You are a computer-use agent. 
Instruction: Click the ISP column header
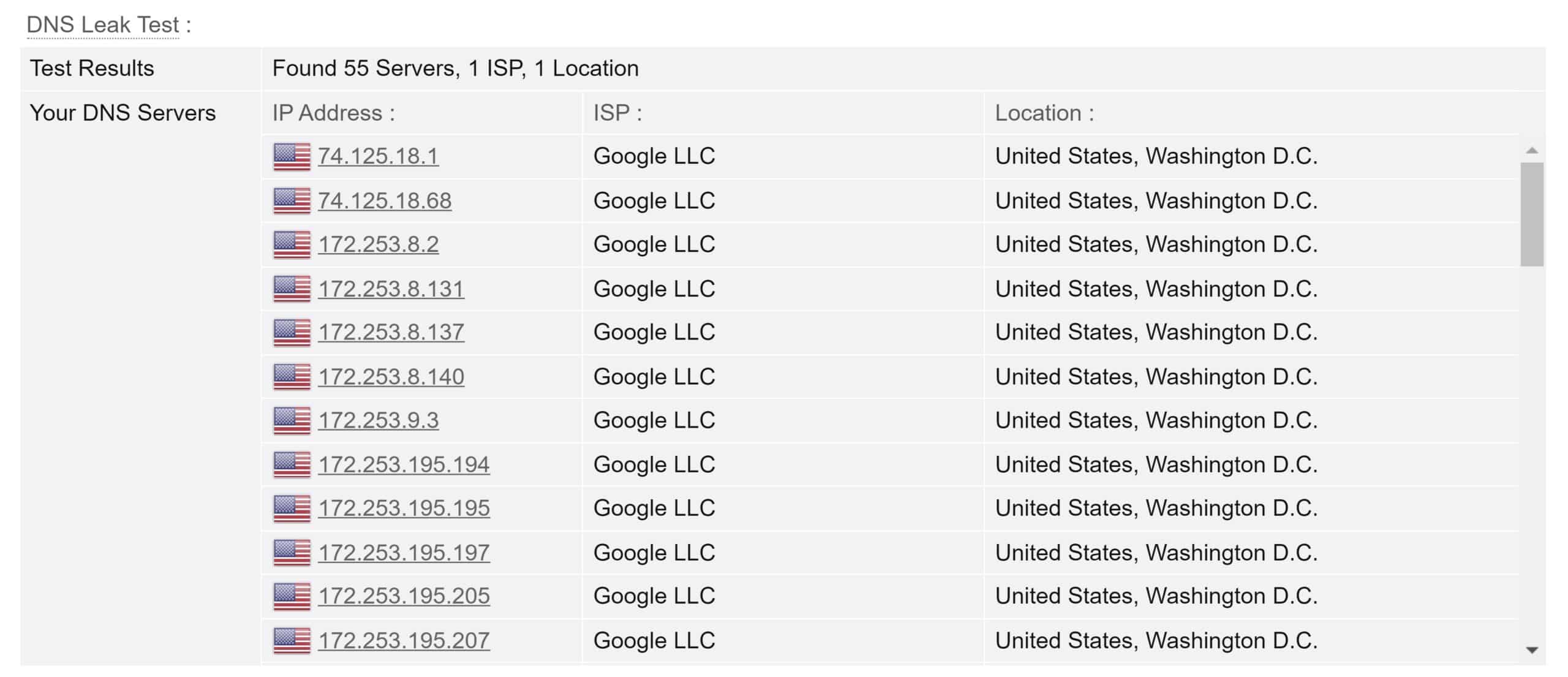[x=617, y=113]
